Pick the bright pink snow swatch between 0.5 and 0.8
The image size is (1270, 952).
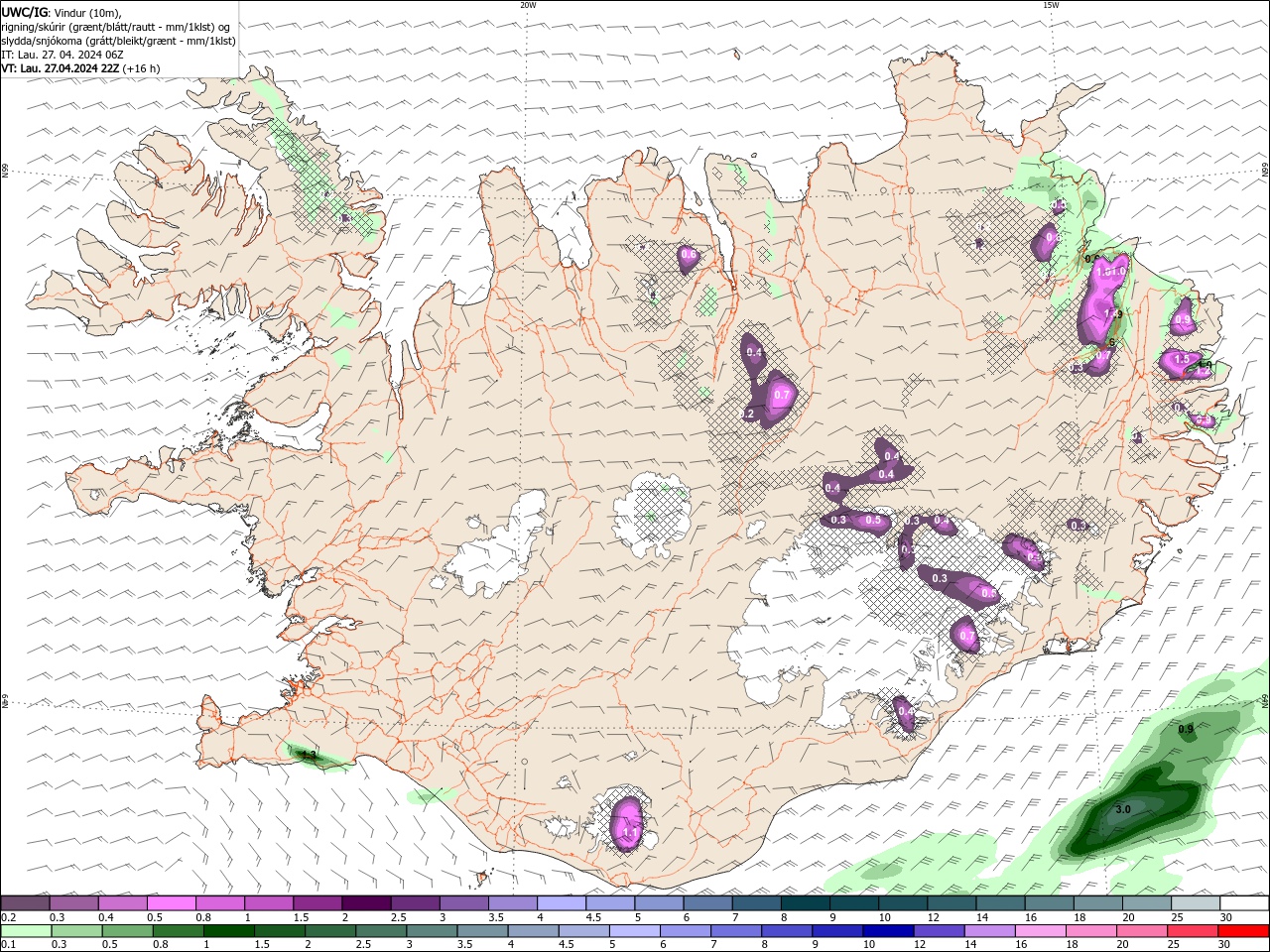click(x=172, y=903)
